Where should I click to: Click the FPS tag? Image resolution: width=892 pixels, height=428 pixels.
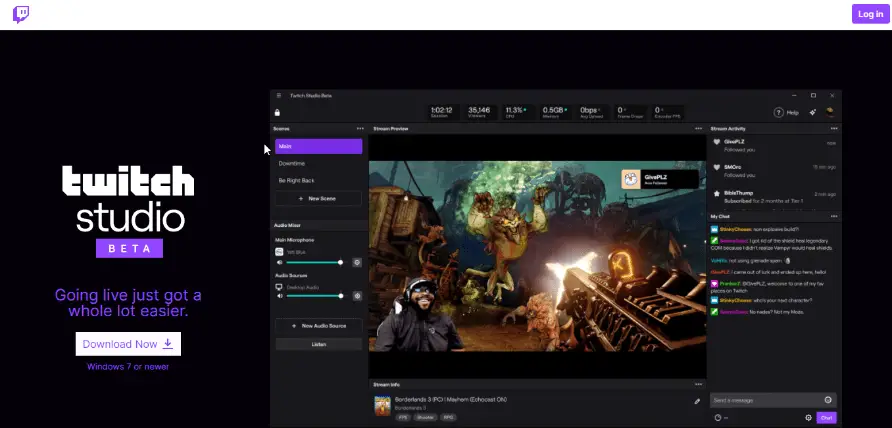coord(403,417)
